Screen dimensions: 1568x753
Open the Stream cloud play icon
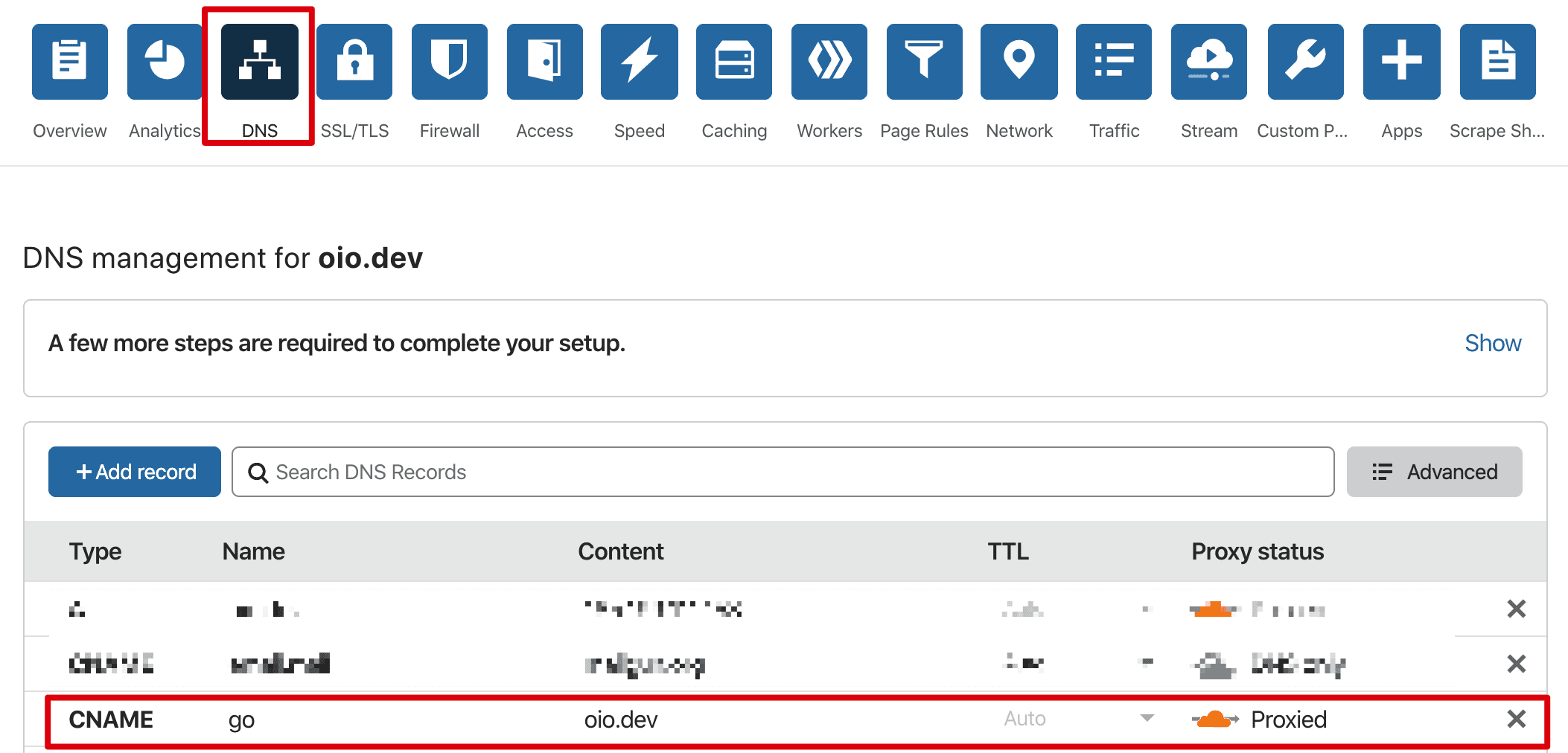(1209, 62)
